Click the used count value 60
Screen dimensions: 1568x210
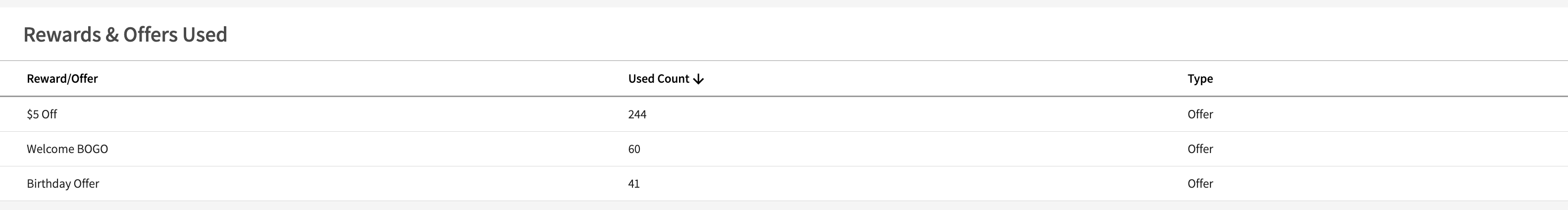[x=634, y=149]
